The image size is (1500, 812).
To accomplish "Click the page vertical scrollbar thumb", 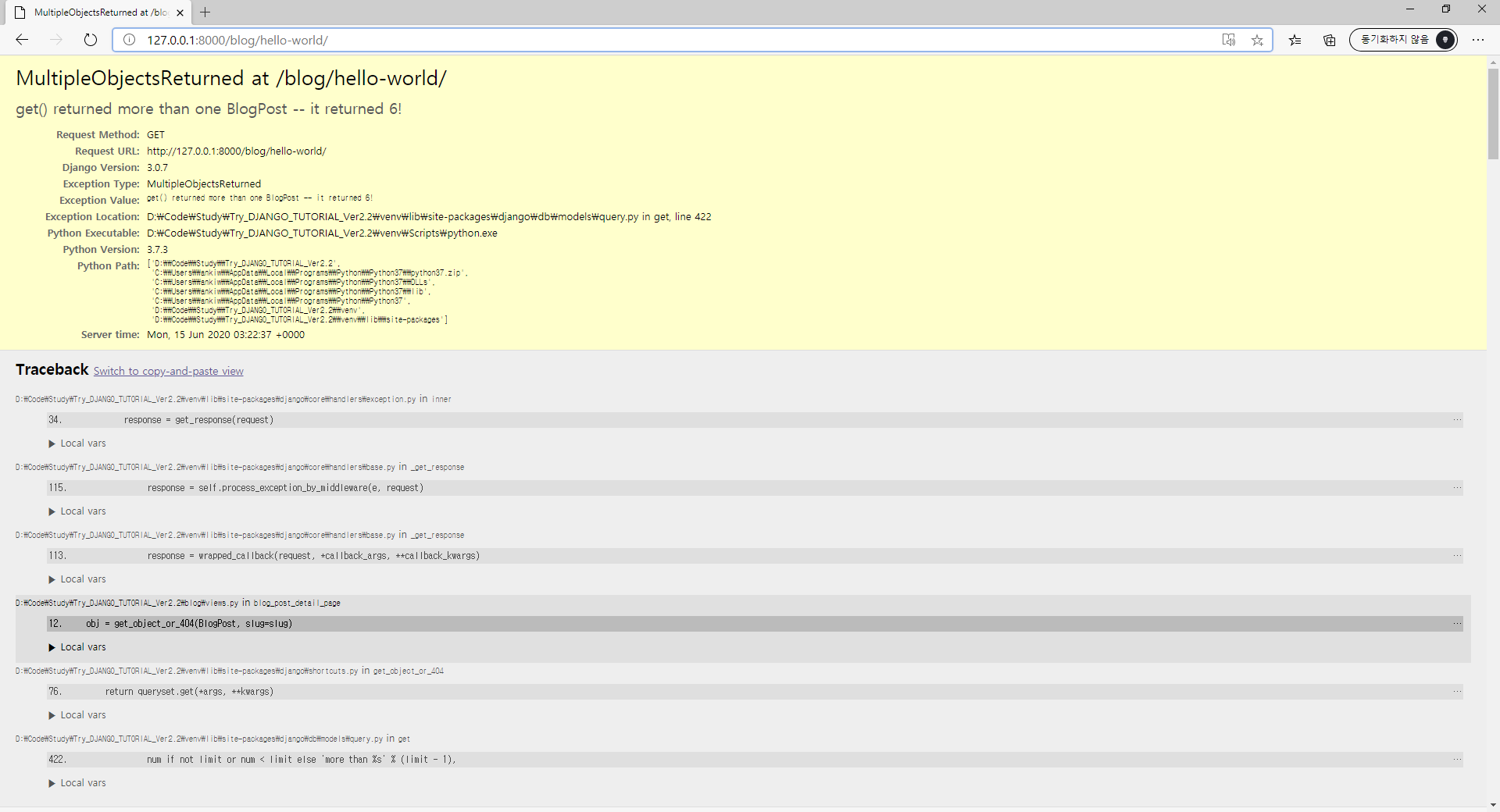I will [1493, 114].
